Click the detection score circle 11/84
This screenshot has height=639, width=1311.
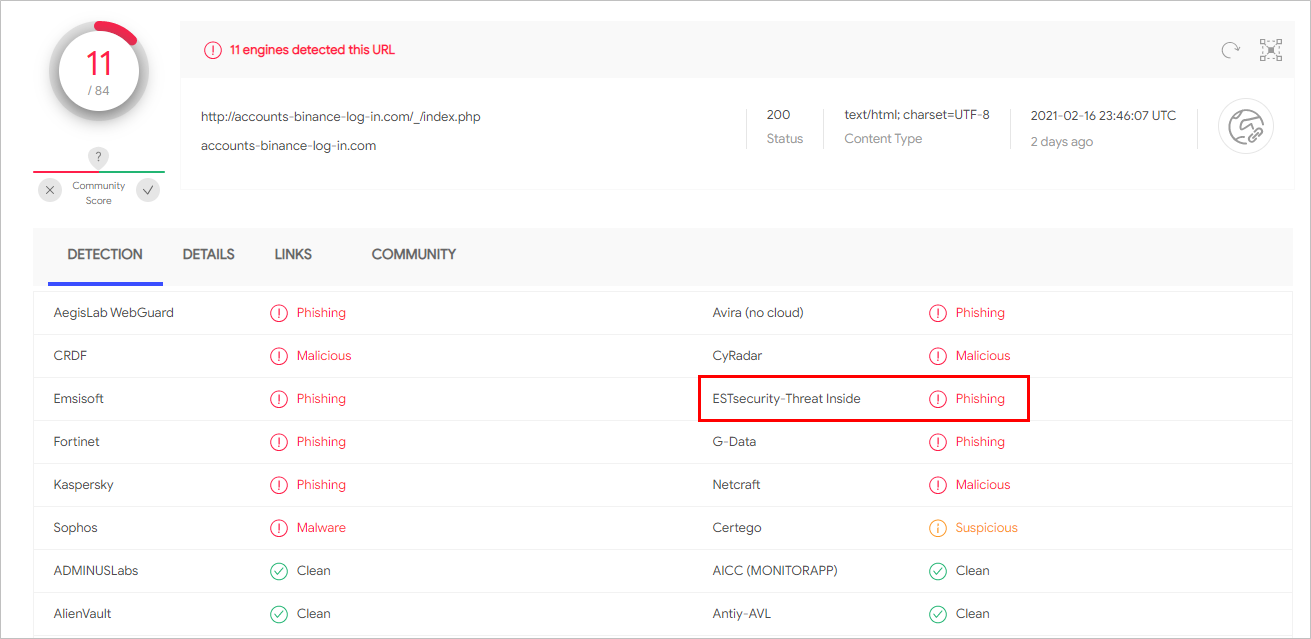coord(99,71)
